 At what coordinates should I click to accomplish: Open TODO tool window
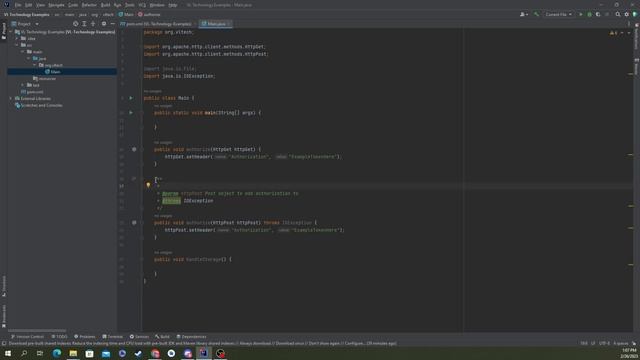(59, 337)
